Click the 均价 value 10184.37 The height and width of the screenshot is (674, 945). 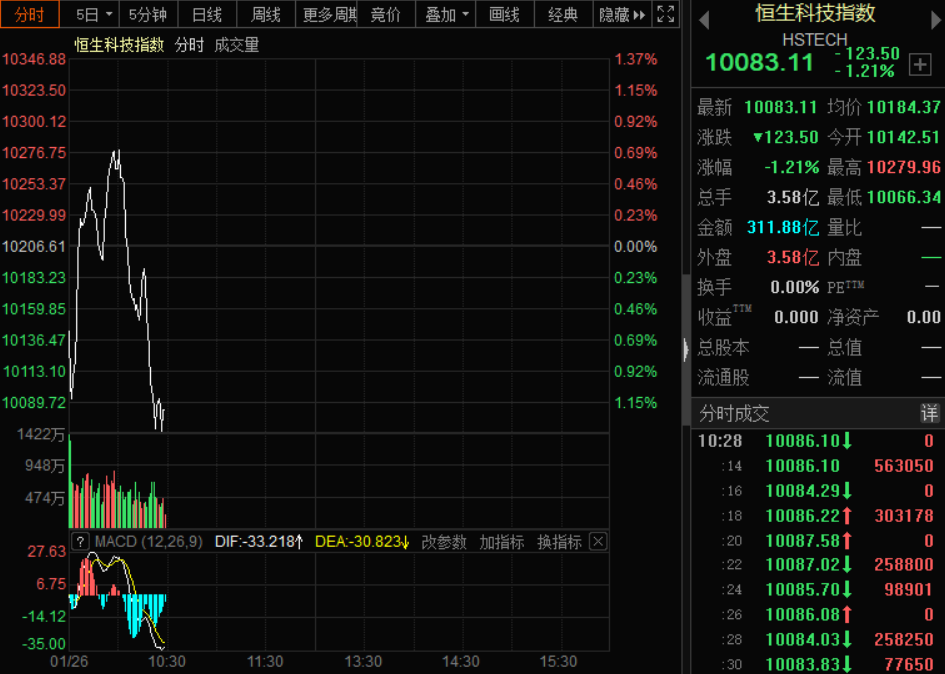click(x=903, y=107)
